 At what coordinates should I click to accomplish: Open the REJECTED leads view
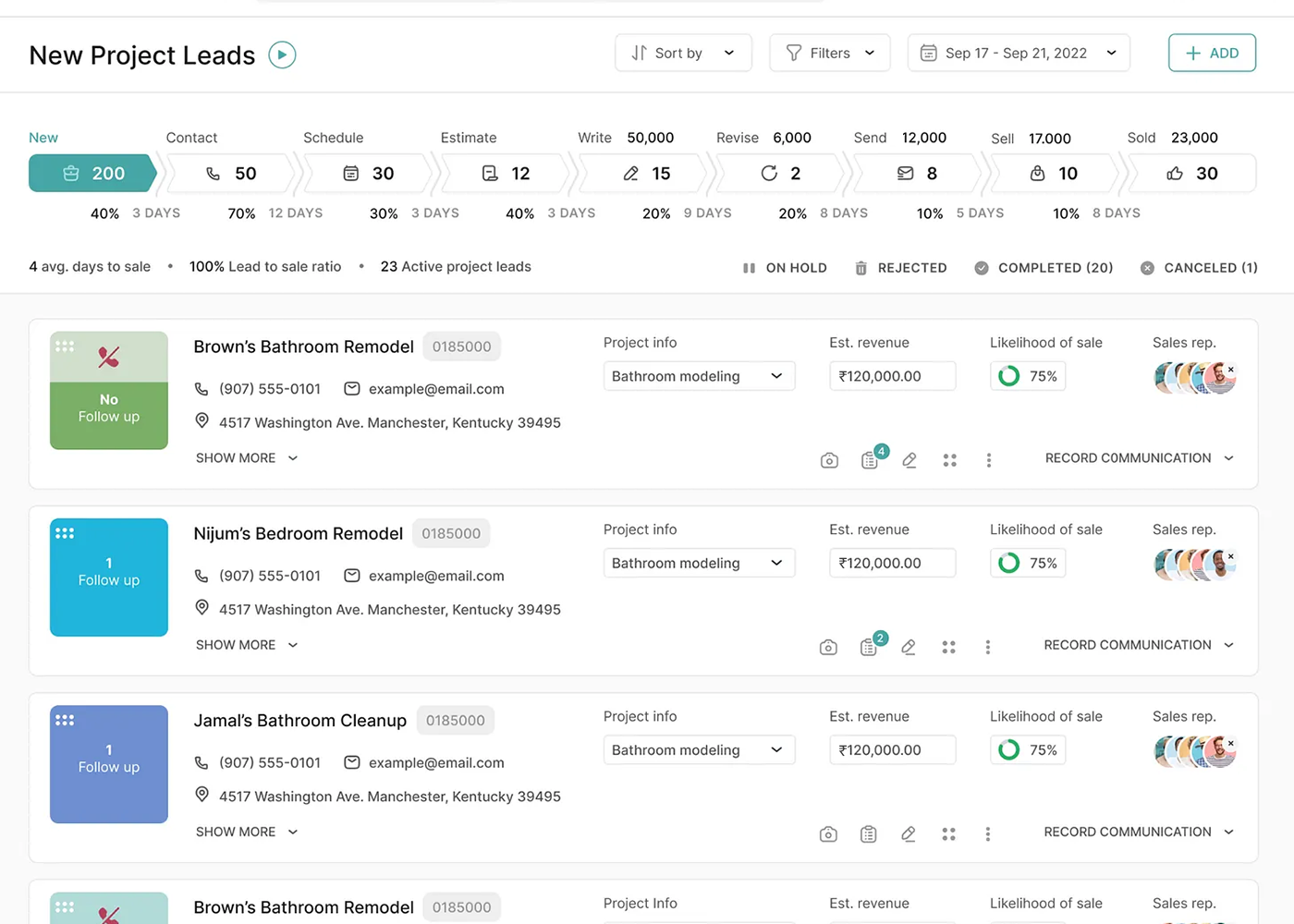pos(901,267)
